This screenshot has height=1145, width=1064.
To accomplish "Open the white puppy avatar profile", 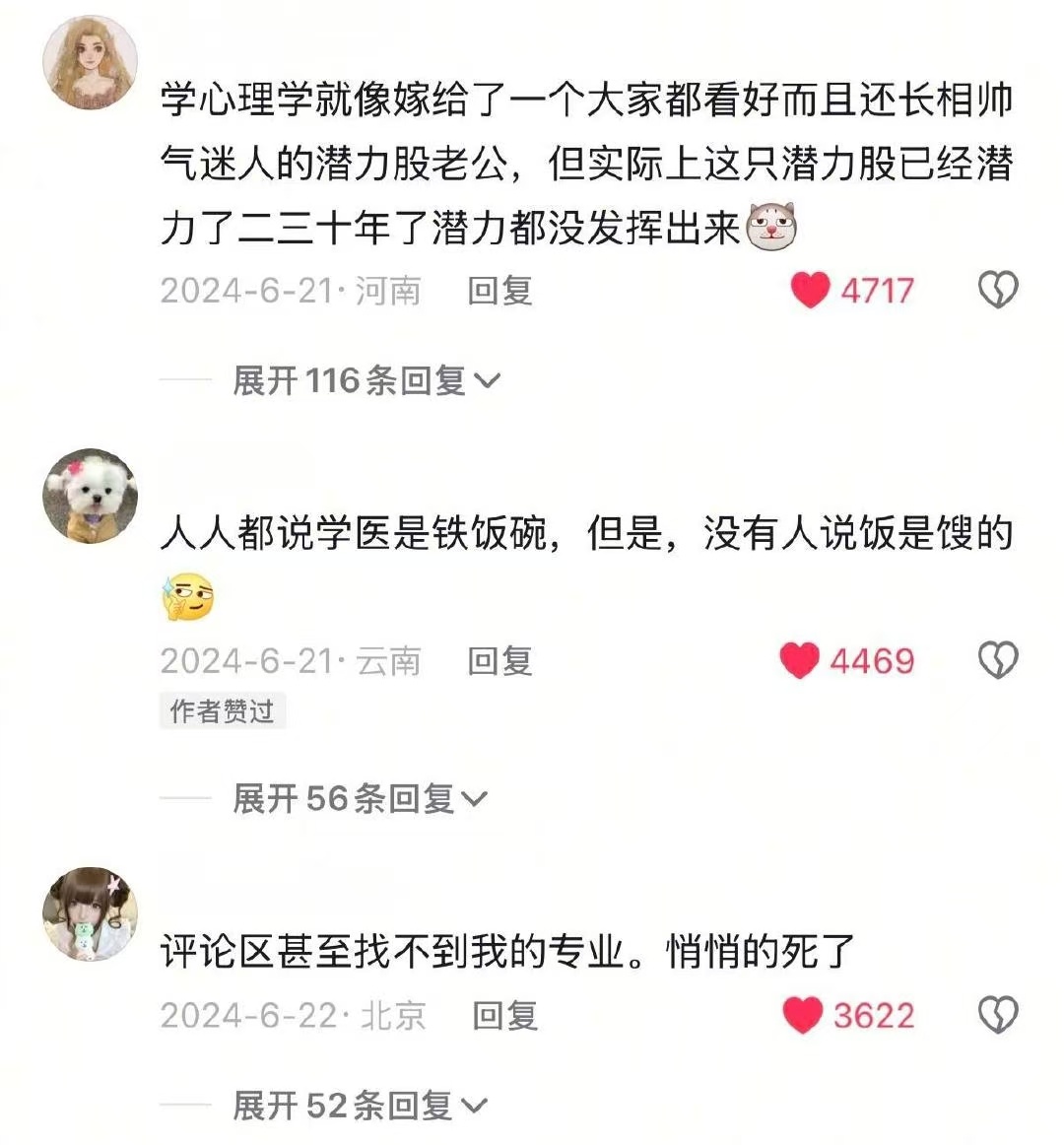I will coord(91,496).
